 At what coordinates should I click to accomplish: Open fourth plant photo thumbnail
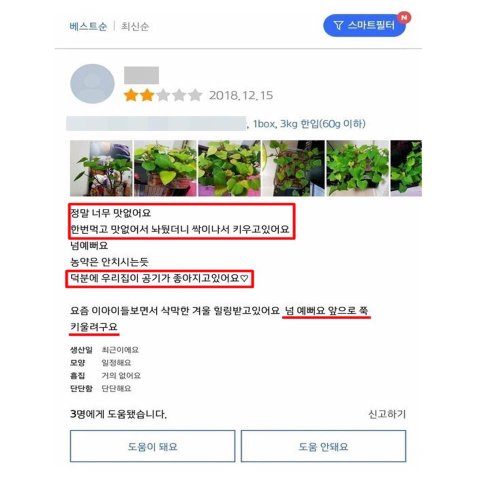coord(293,168)
